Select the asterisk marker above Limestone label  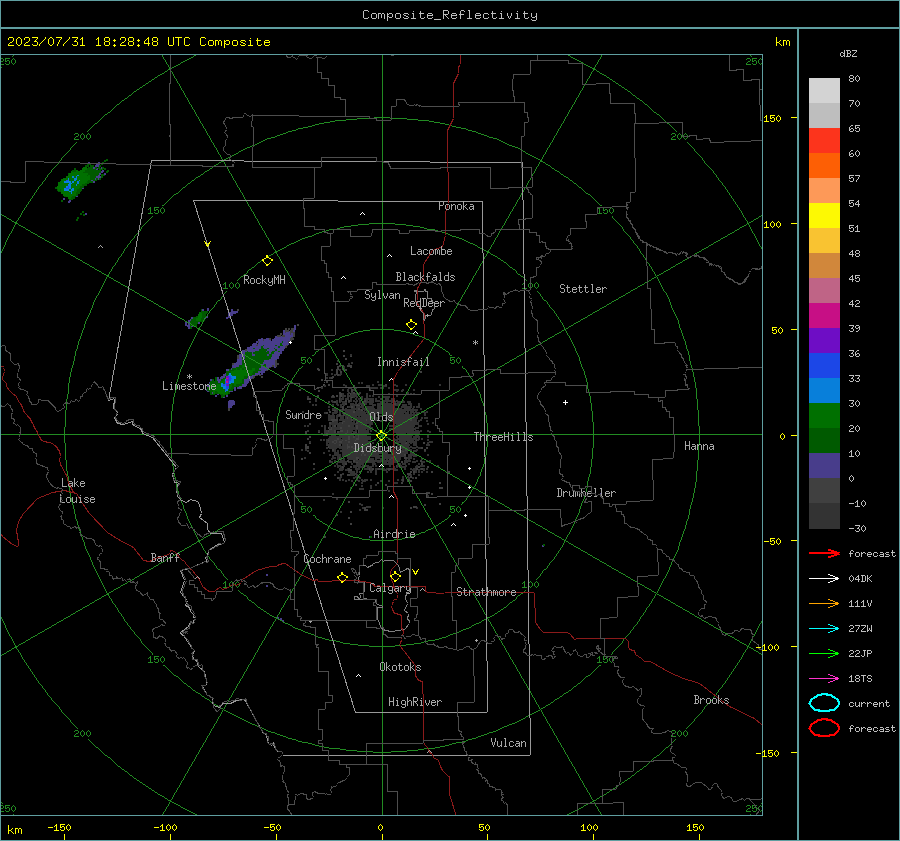(189, 377)
